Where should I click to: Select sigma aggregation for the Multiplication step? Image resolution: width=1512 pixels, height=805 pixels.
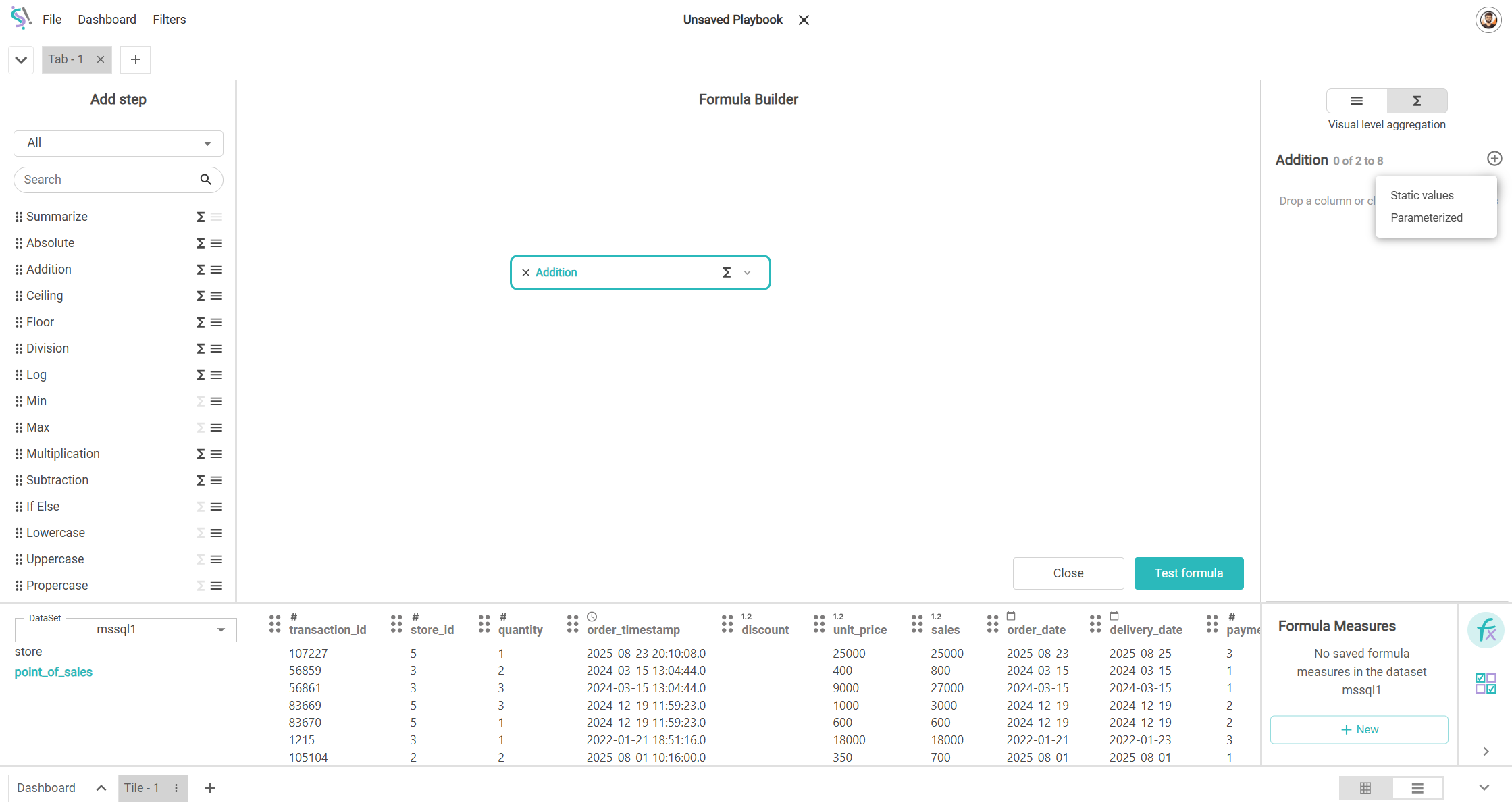pos(201,454)
